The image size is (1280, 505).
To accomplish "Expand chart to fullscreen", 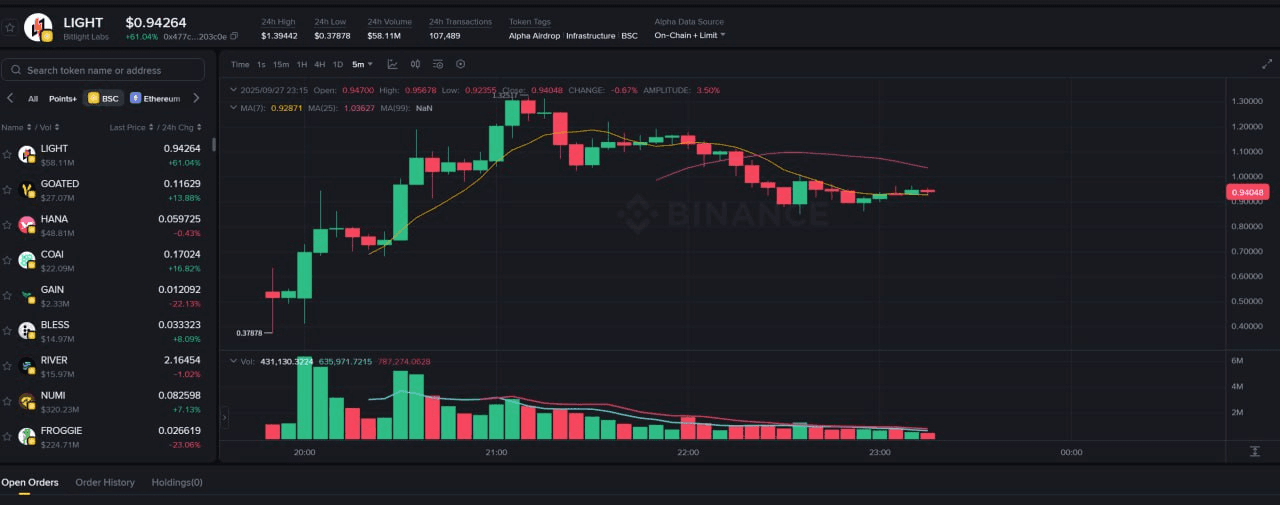I will click(x=1267, y=64).
